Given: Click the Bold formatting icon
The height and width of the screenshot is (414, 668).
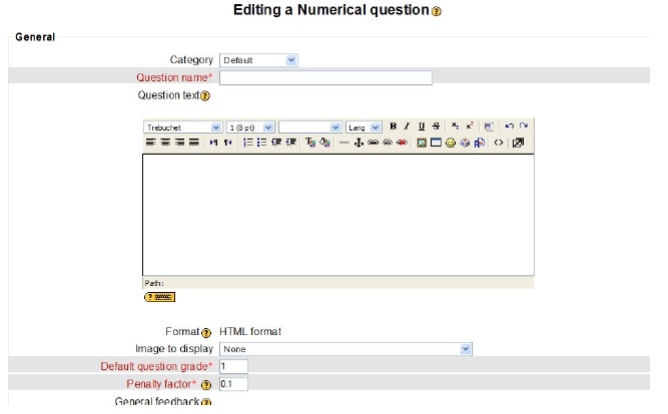Looking at the screenshot, I should coord(393,127).
